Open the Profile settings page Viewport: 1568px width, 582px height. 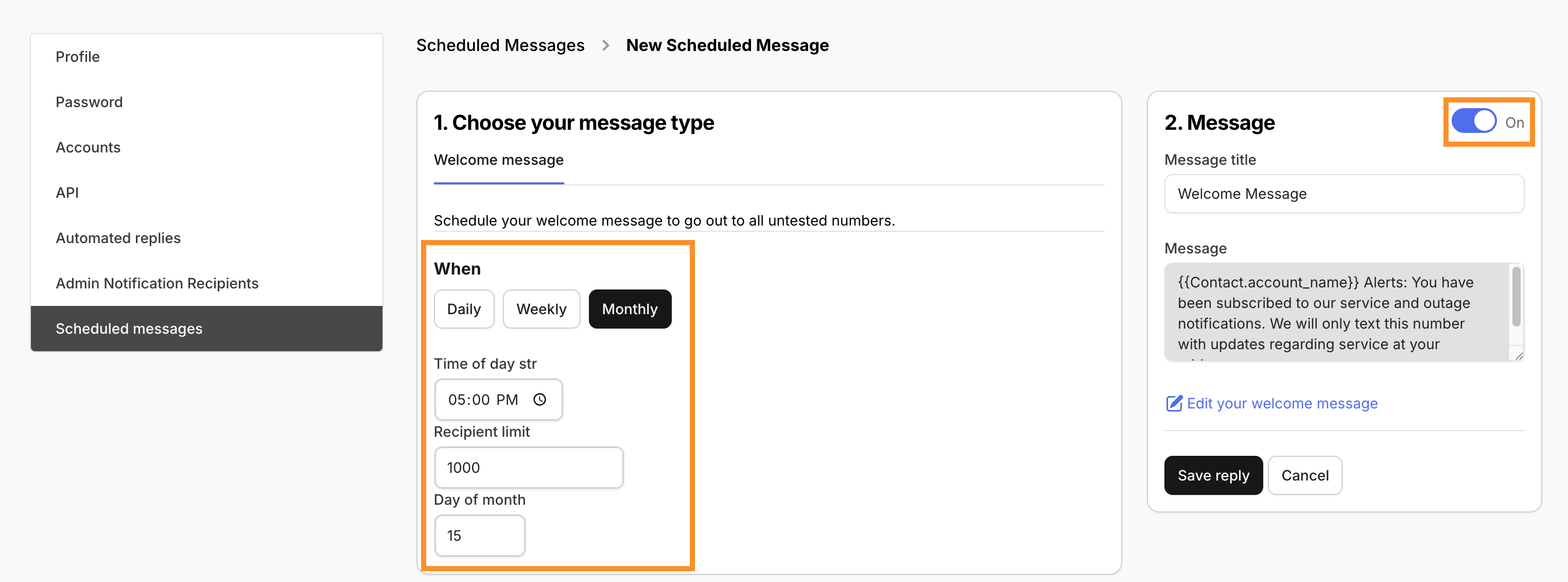[77, 56]
